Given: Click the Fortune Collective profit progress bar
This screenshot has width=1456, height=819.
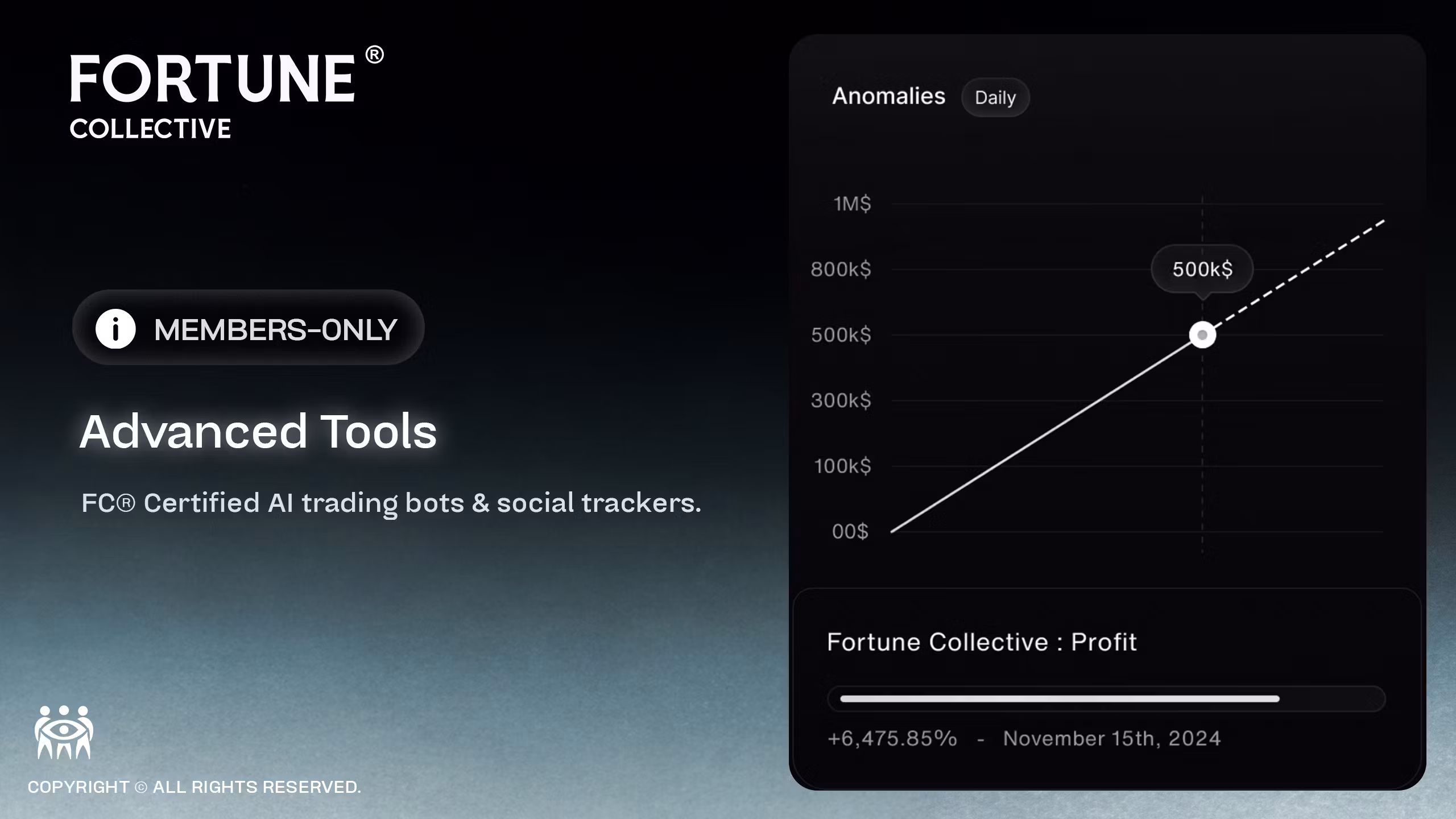Looking at the screenshot, I should point(1106,698).
